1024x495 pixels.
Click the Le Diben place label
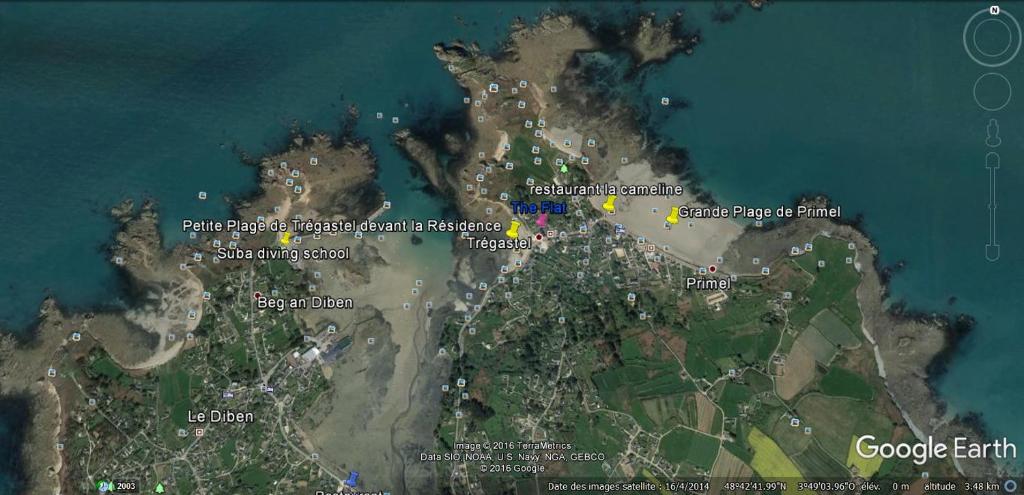pyautogui.click(x=220, y=416)
